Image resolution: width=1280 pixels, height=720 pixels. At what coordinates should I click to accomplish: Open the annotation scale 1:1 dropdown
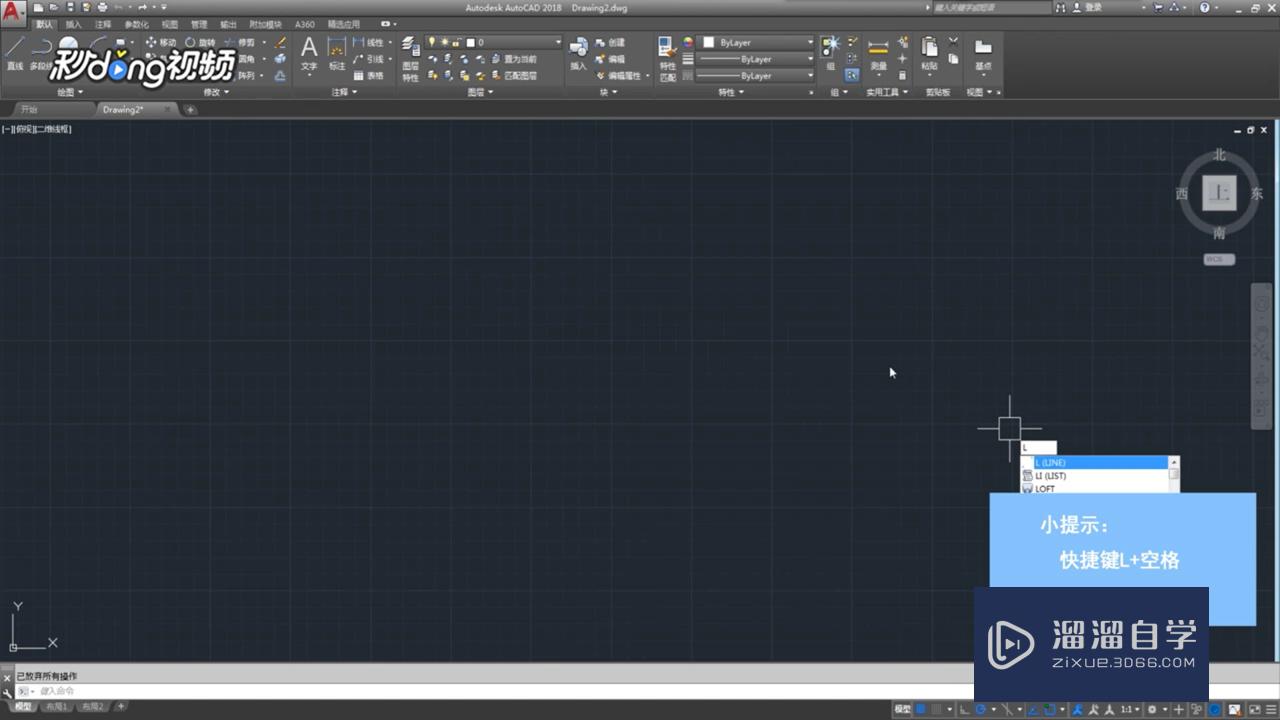(1129, 709)
